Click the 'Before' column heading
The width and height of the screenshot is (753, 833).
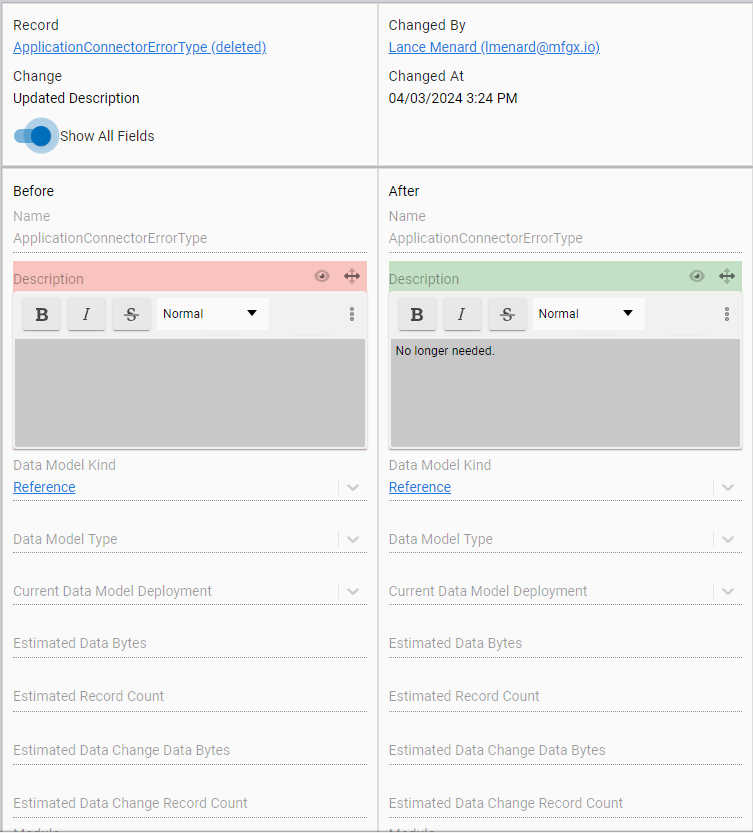coord(33,191)
